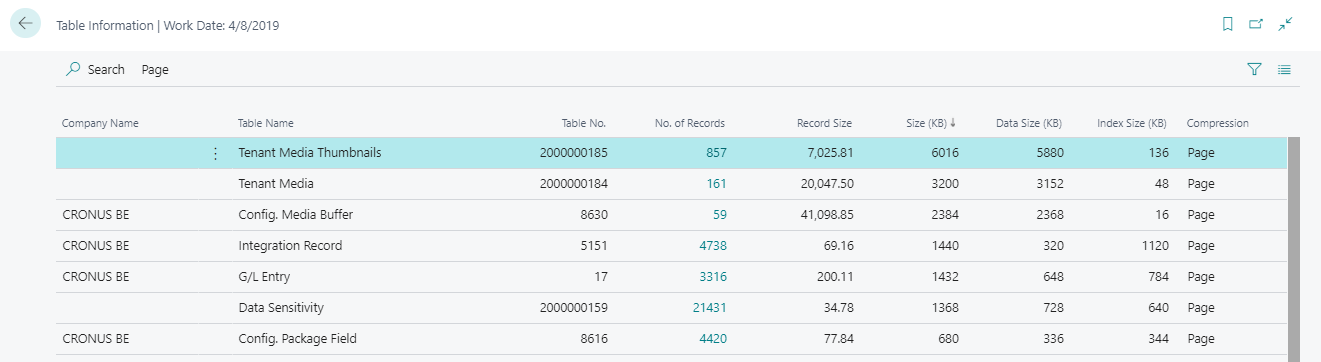Sort by the Table Name column header

click(266, 123)
